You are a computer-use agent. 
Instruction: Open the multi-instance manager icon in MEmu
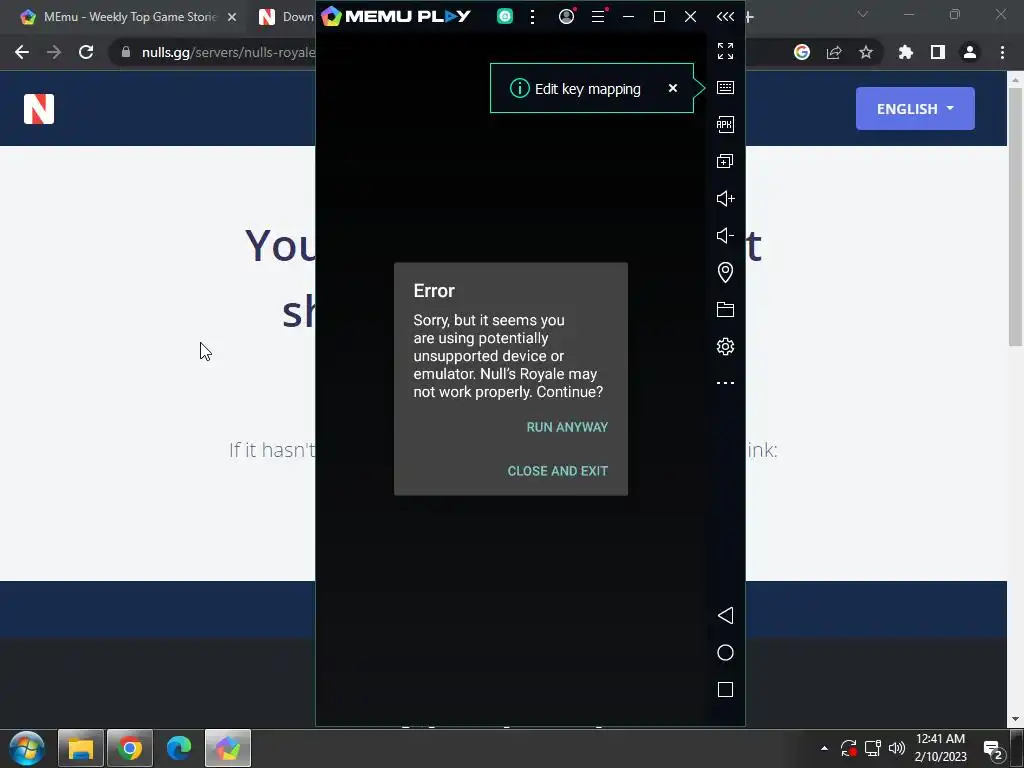pos(725,161)
